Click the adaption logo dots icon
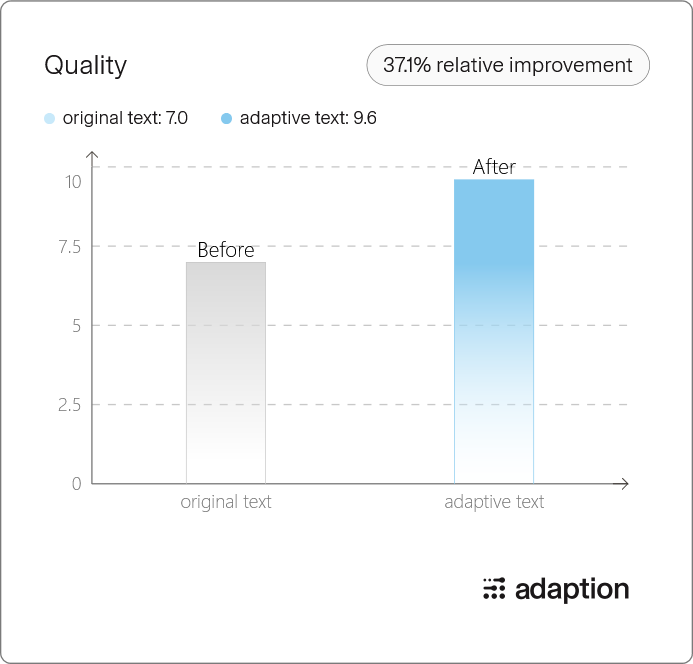 (x=494, y=588)
